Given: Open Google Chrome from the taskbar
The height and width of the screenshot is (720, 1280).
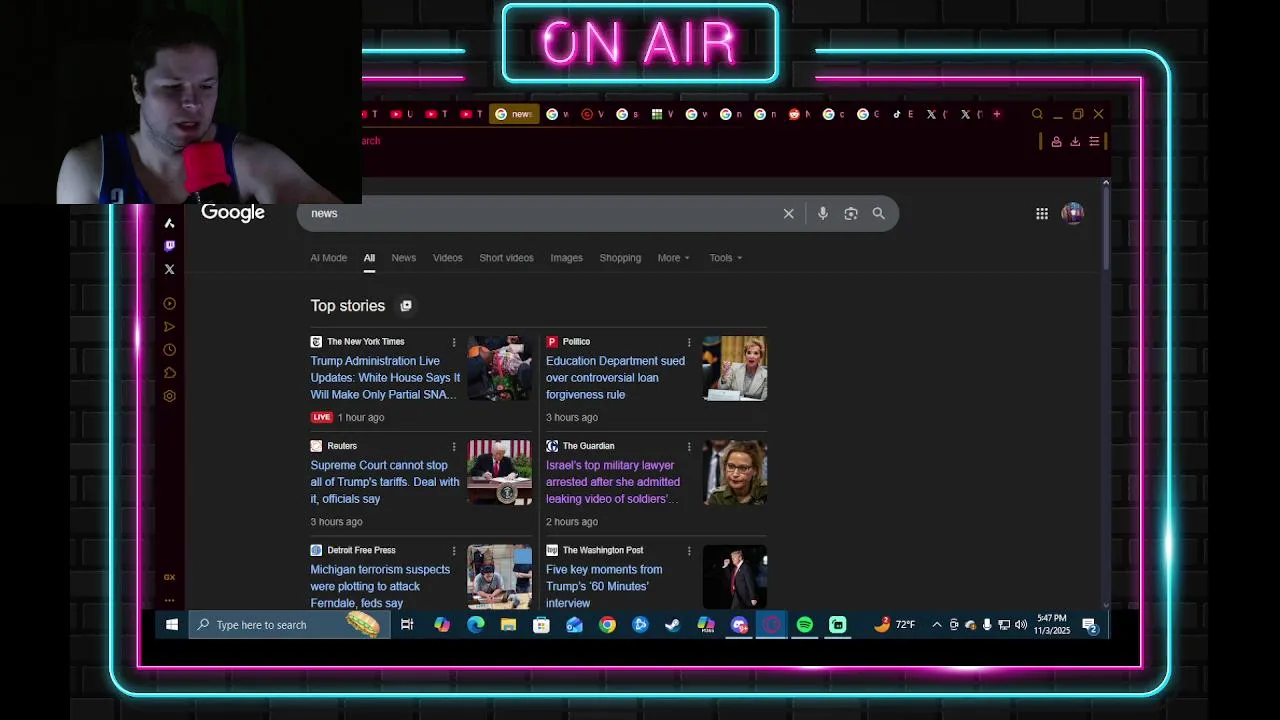Looking at the screenshot, I should point(607,625).
